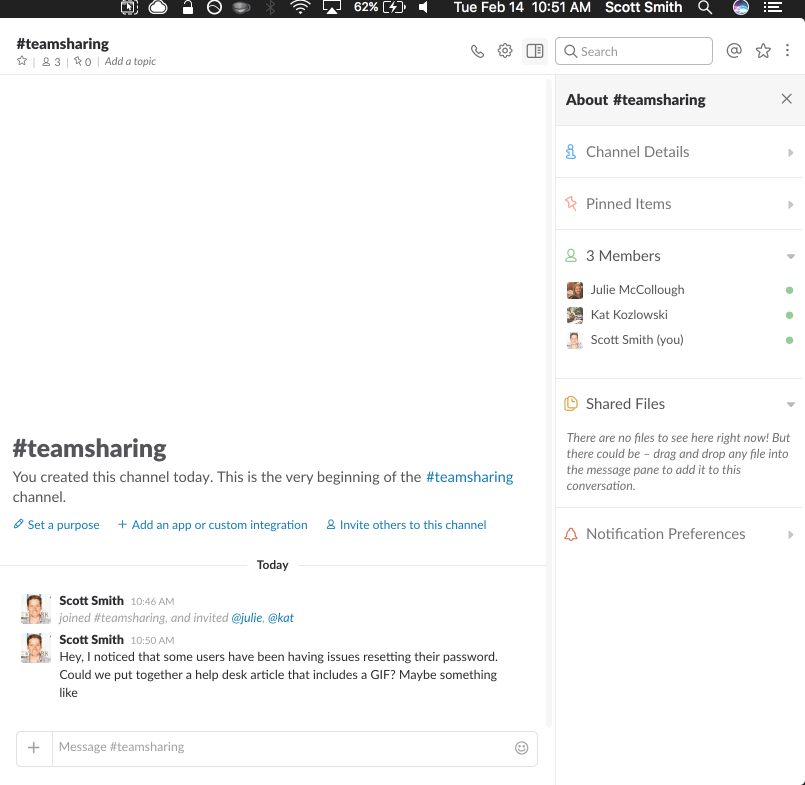Image resolution: width=805 pixels, height=785 pixels.
Task: Click Add an app or custom integration
Action: click(213, 525)
